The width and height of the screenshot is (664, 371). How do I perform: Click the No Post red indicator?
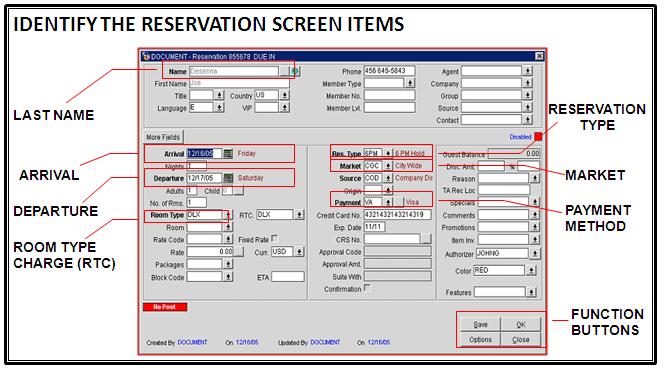(165, 307)
